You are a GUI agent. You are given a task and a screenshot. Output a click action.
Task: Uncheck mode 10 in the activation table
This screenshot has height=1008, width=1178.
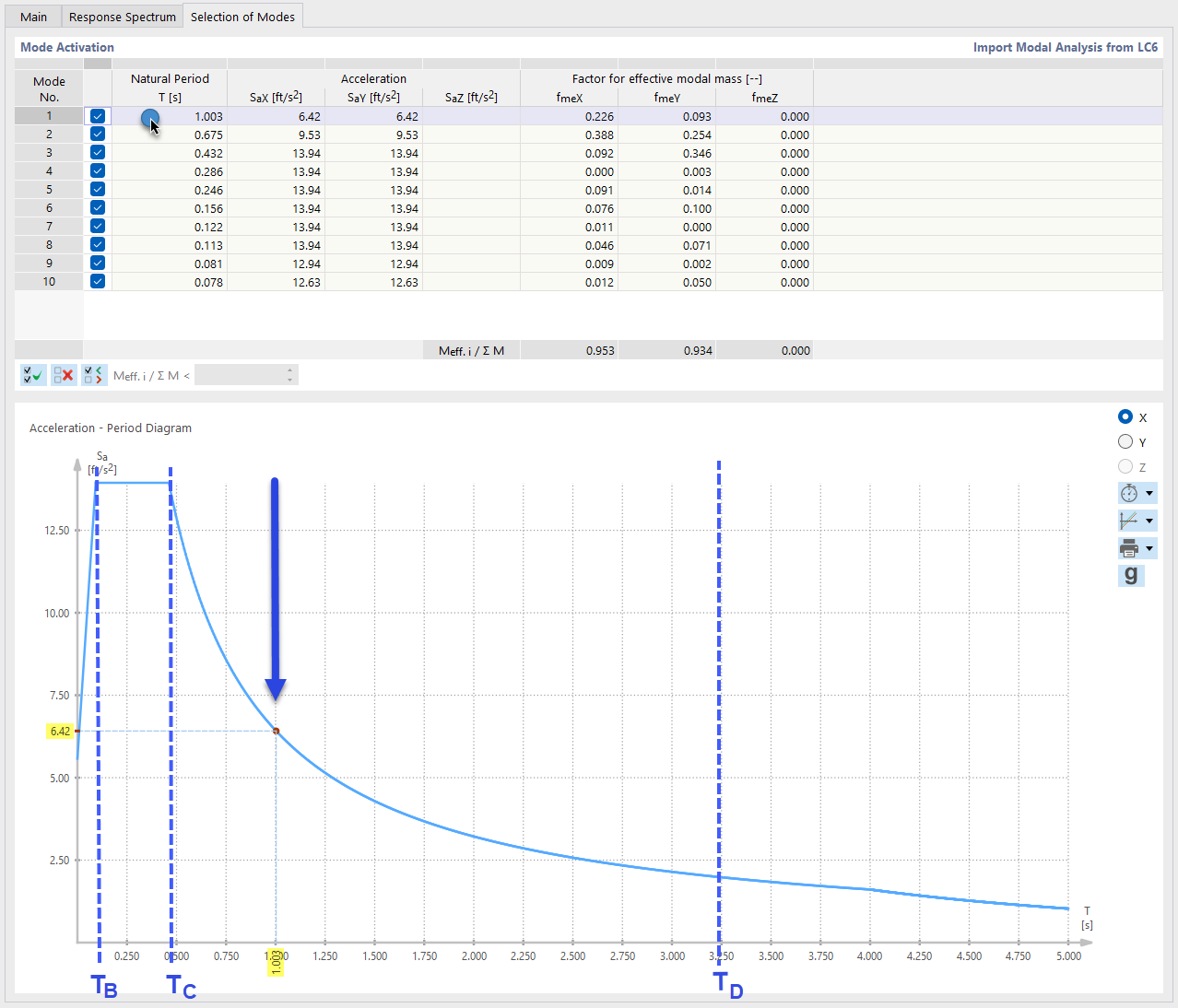[97, 281]
